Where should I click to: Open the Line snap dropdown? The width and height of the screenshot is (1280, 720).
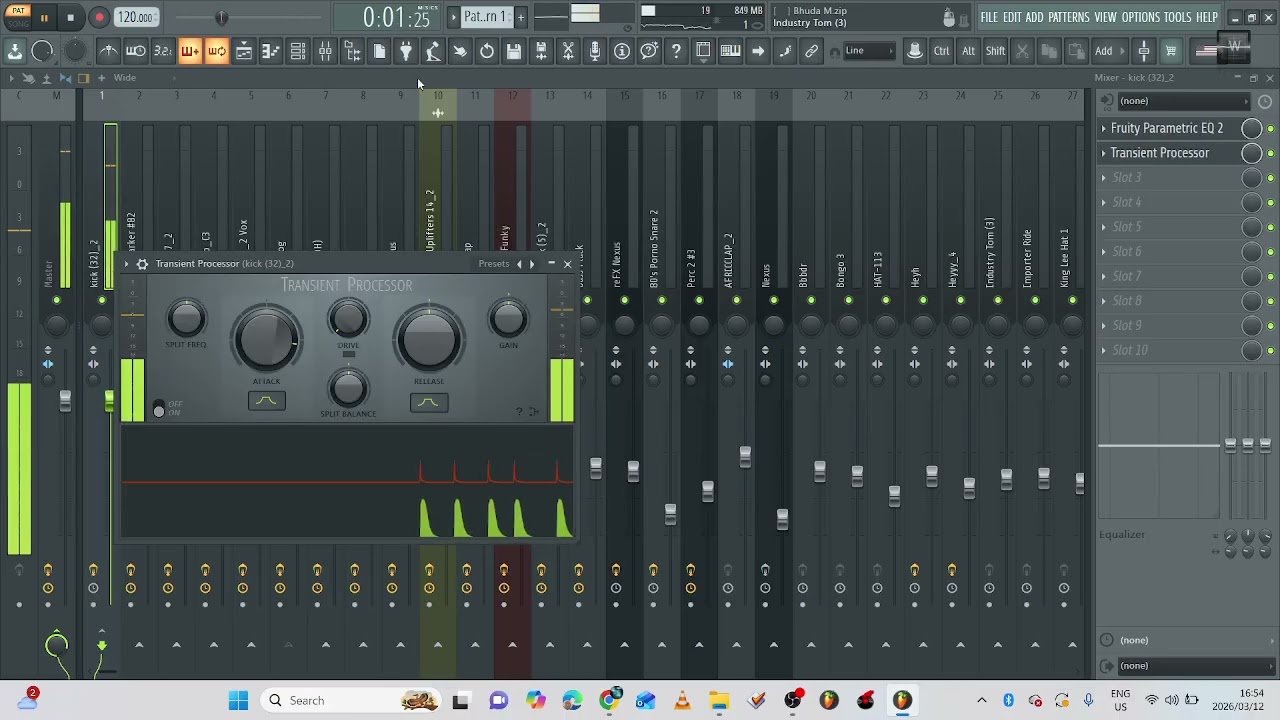(869, 51)
